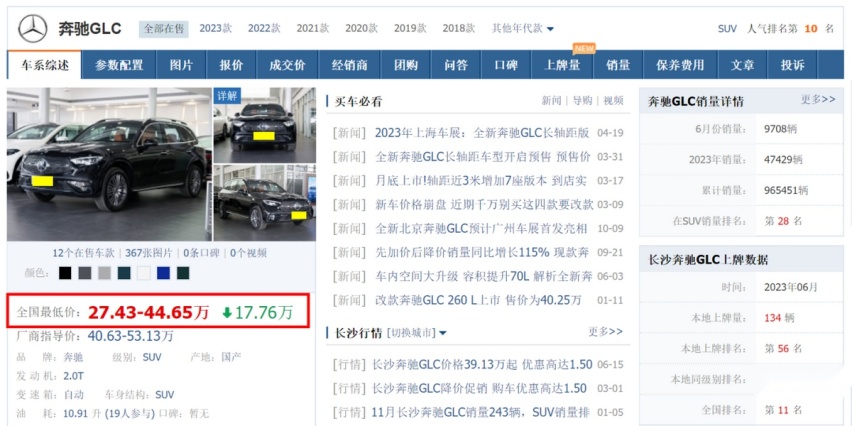Image resolution: width=852 pixels, height=426 pixels.
Task: Select the light gray color swatch
Action: pos(104,273)
